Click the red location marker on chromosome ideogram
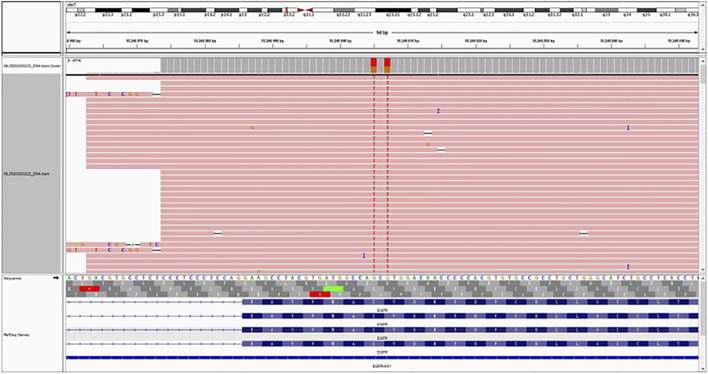 (x=287, y=10)
